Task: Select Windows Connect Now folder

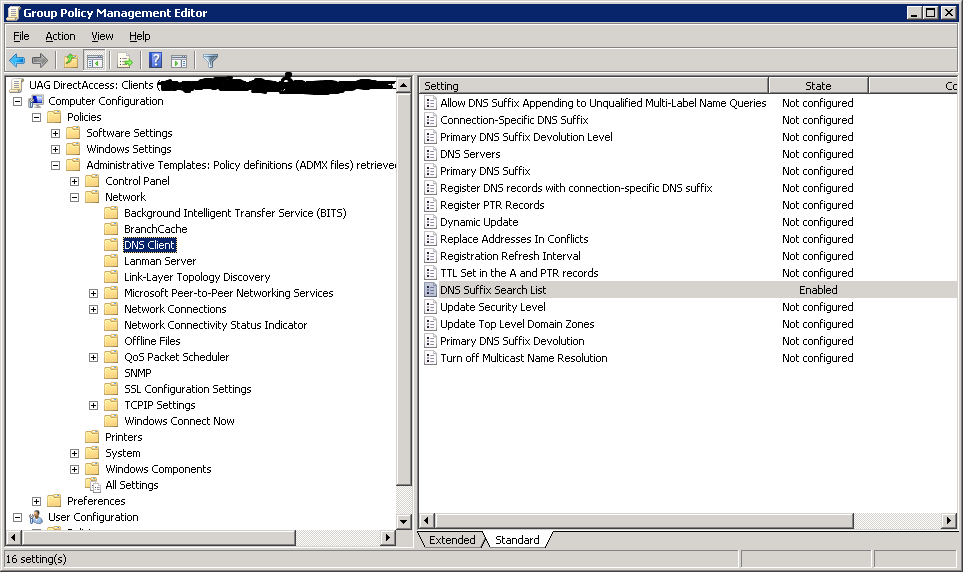Action: tap(179, 421)
